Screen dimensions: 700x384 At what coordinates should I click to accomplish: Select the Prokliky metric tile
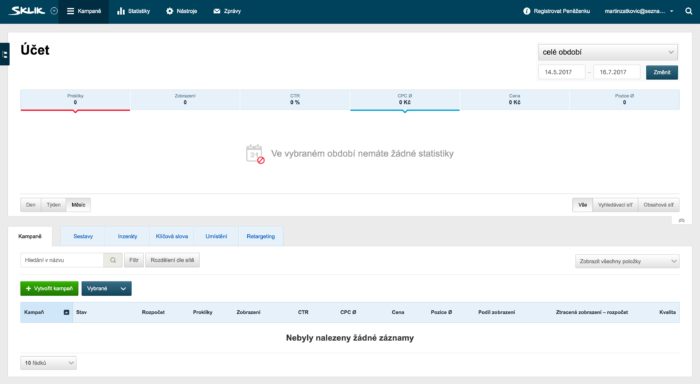point(75,100)
